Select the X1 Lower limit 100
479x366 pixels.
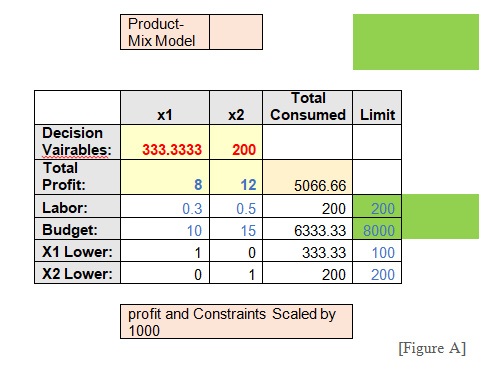(x=377, y=251)
